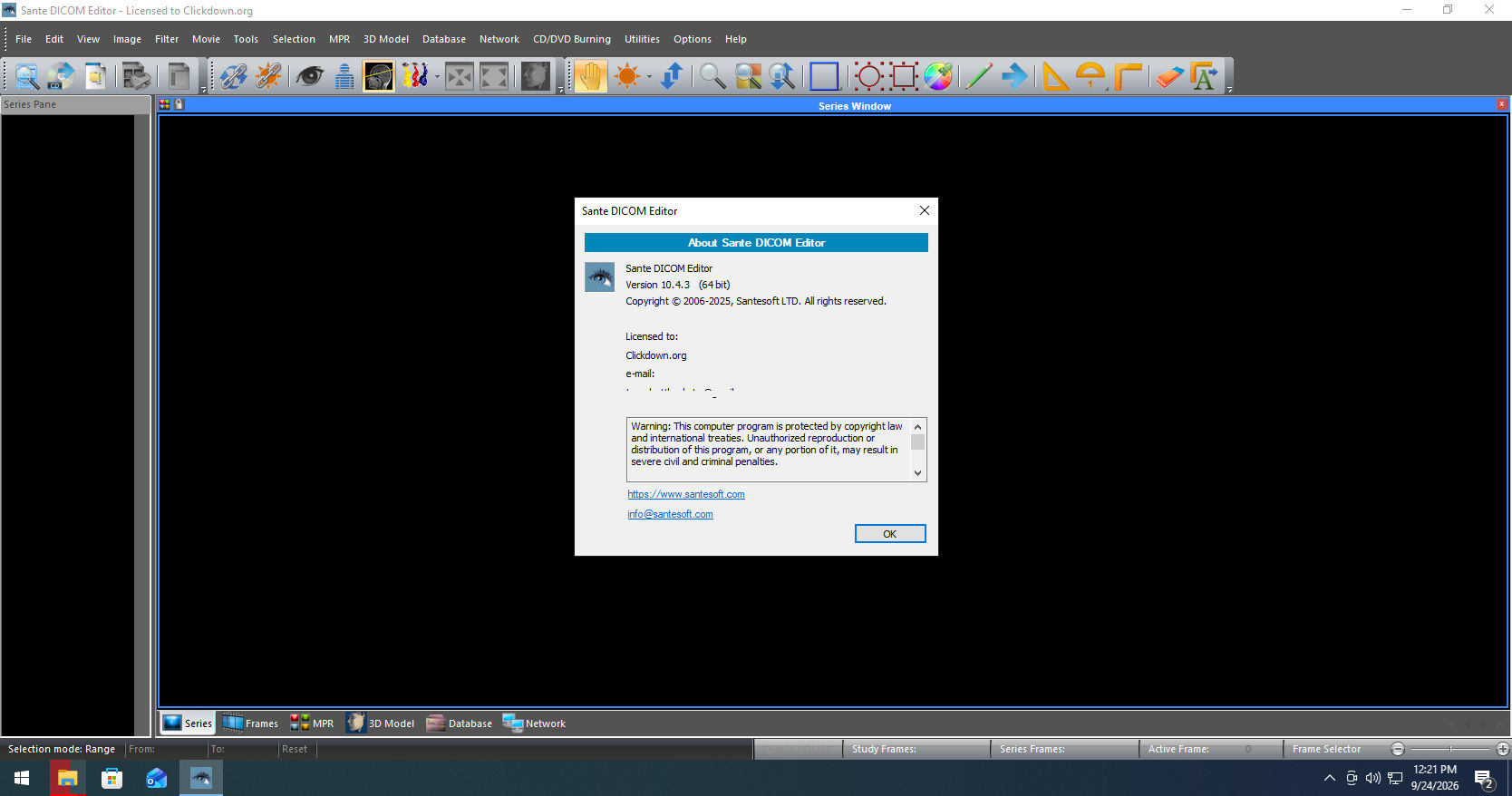Select the magnifying glass zoom tool

pyautogui.click(x=712, y=76)
